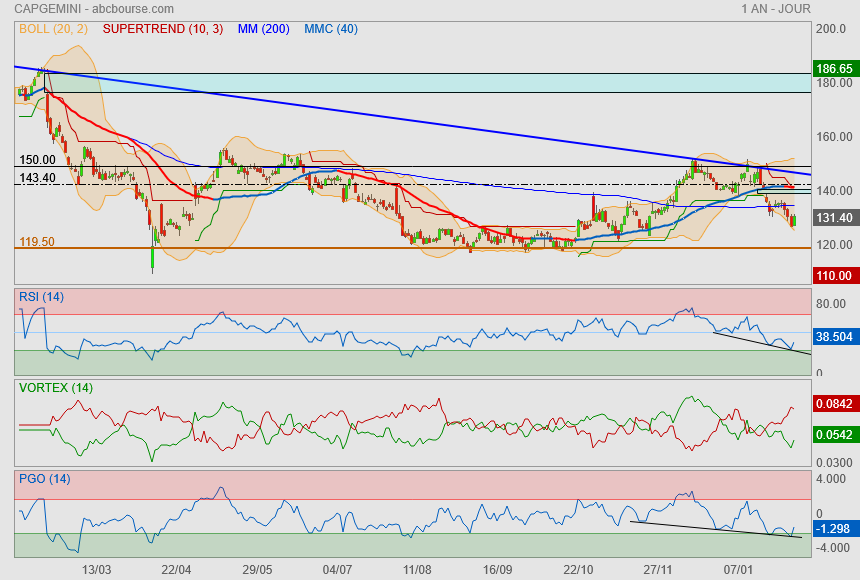Select the gray 131.40 current price tag

pos(834,218)
